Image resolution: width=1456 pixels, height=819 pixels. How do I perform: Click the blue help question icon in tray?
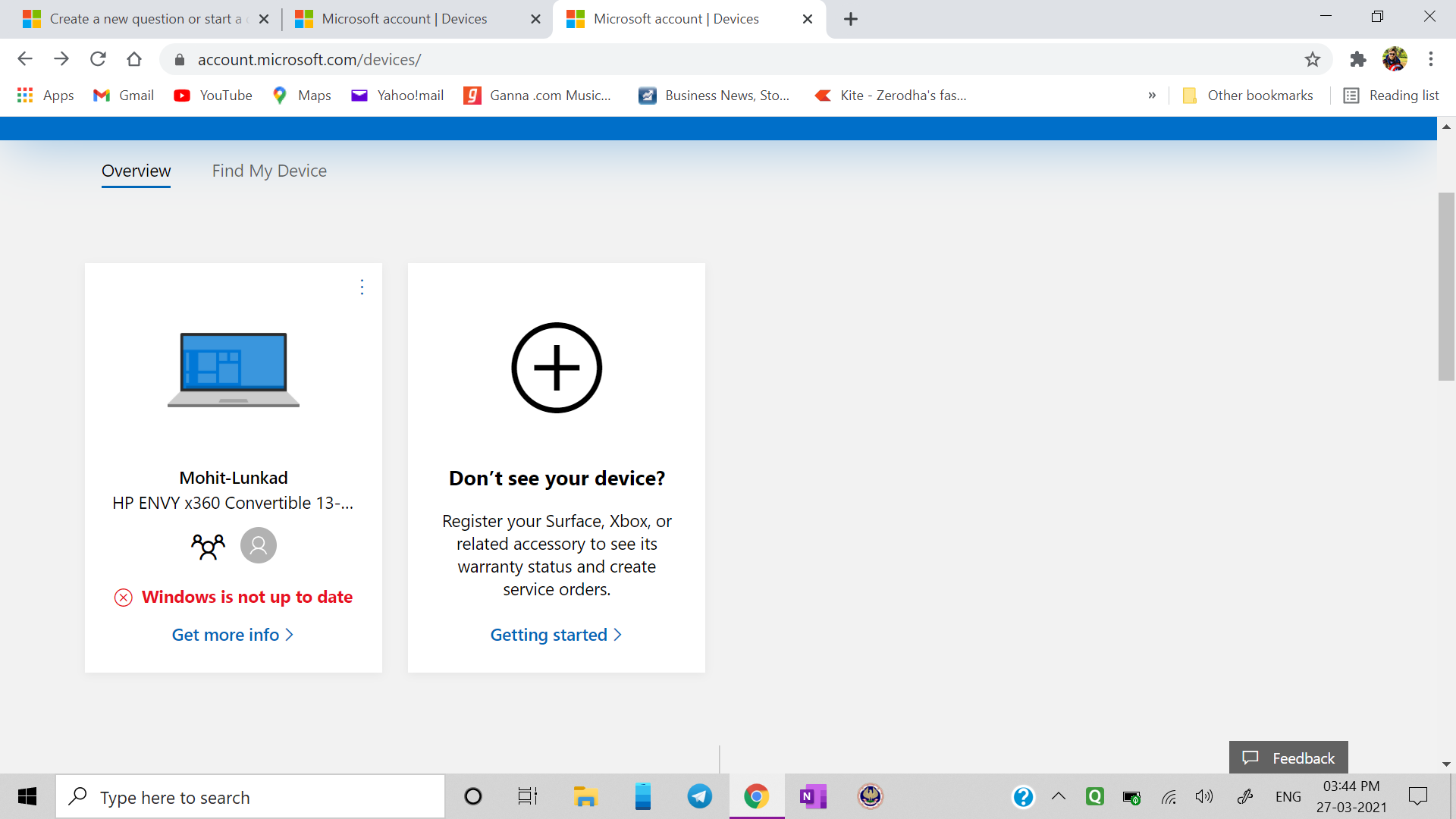coord(1023,796)
